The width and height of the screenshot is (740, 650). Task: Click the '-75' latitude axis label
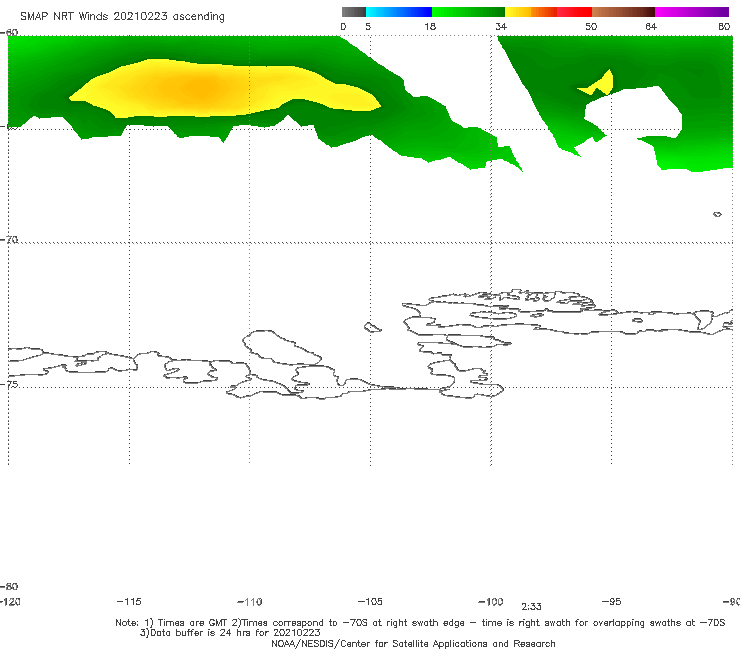click(9, 384)
